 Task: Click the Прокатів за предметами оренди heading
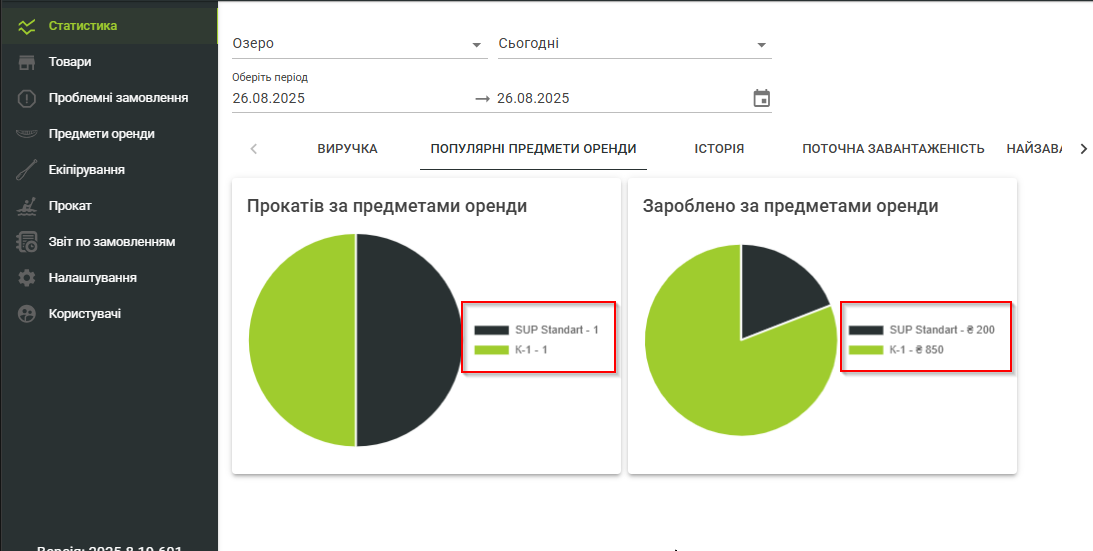click(387, 206)
